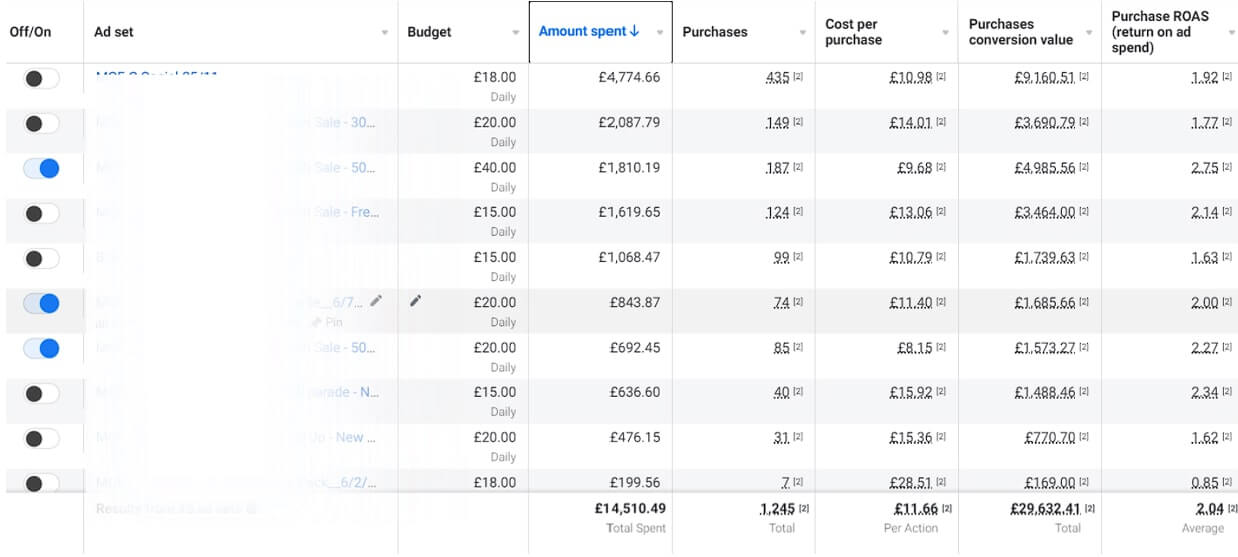This screenshot has height=557, width=1238.
Task: Disable the ad set that spent £692.45
Action: tap(41, 348)
